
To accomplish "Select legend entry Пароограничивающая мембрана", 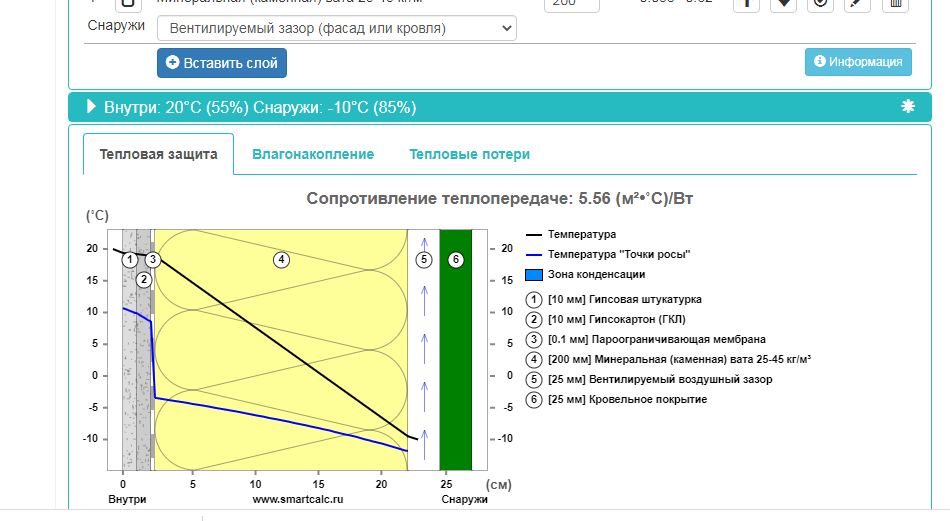I will coord(657,339).
